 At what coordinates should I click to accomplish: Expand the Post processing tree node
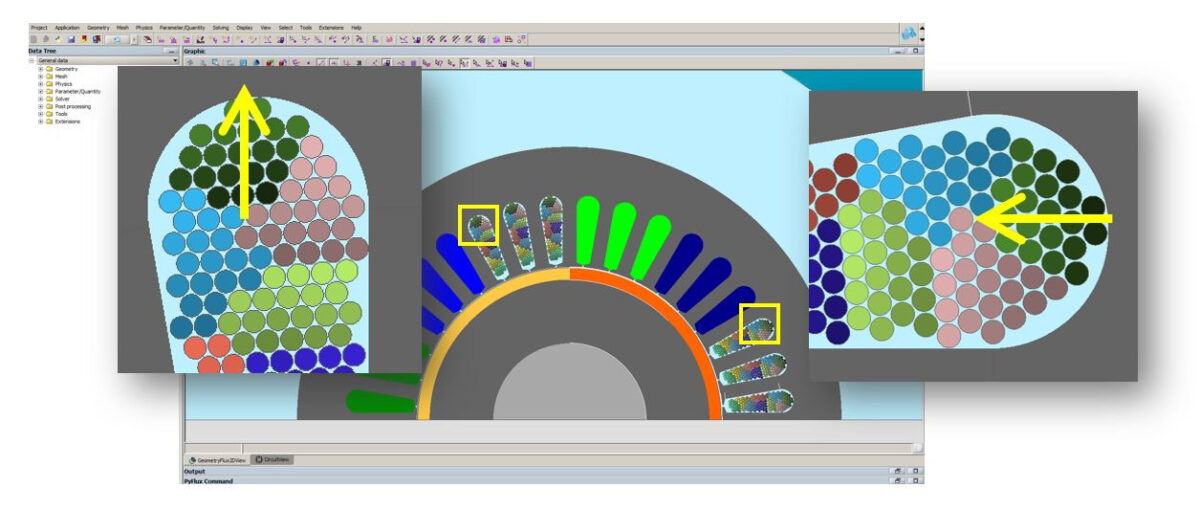click(41, 106)
